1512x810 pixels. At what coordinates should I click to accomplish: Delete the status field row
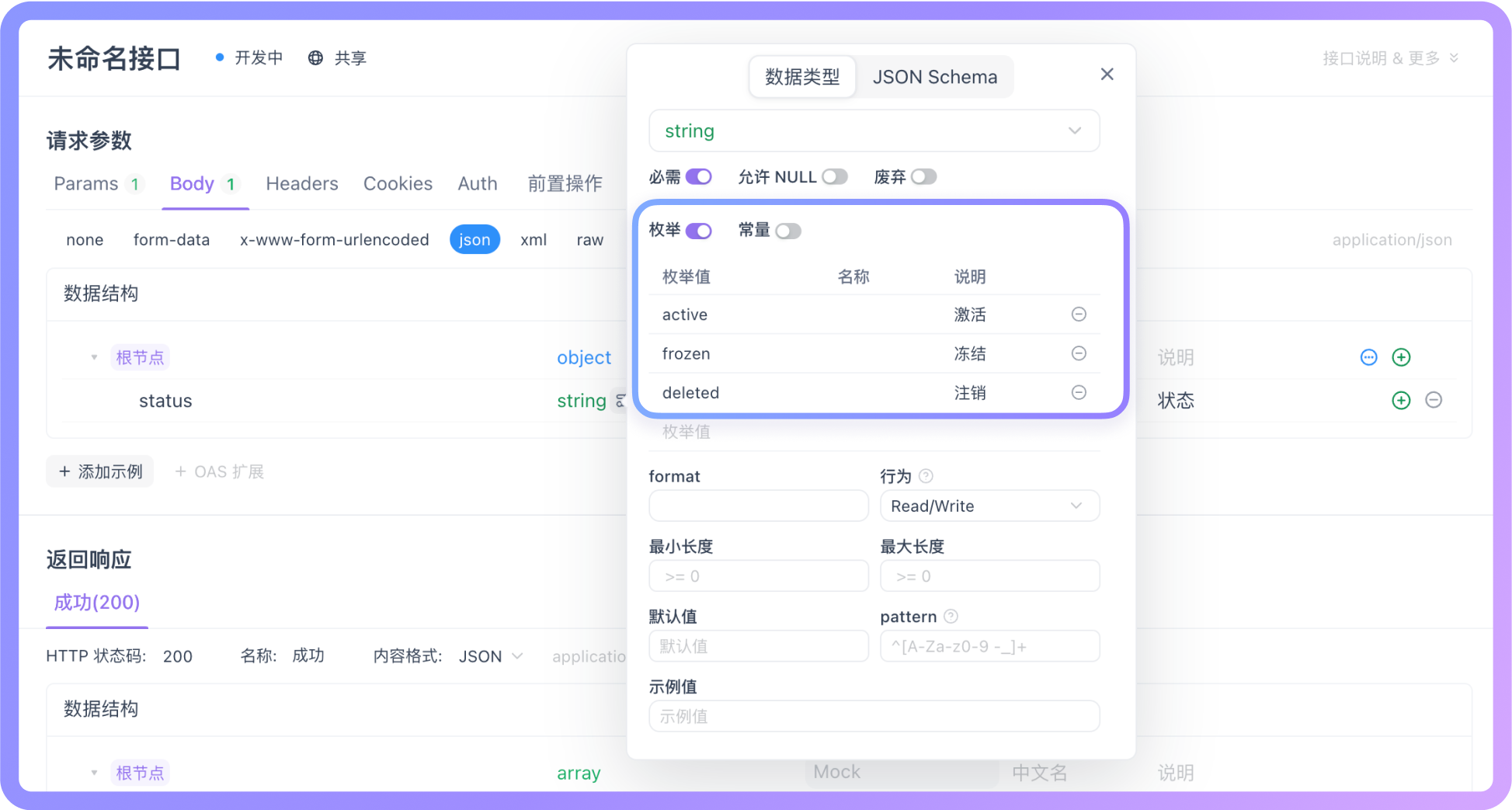coord(1434,401)
